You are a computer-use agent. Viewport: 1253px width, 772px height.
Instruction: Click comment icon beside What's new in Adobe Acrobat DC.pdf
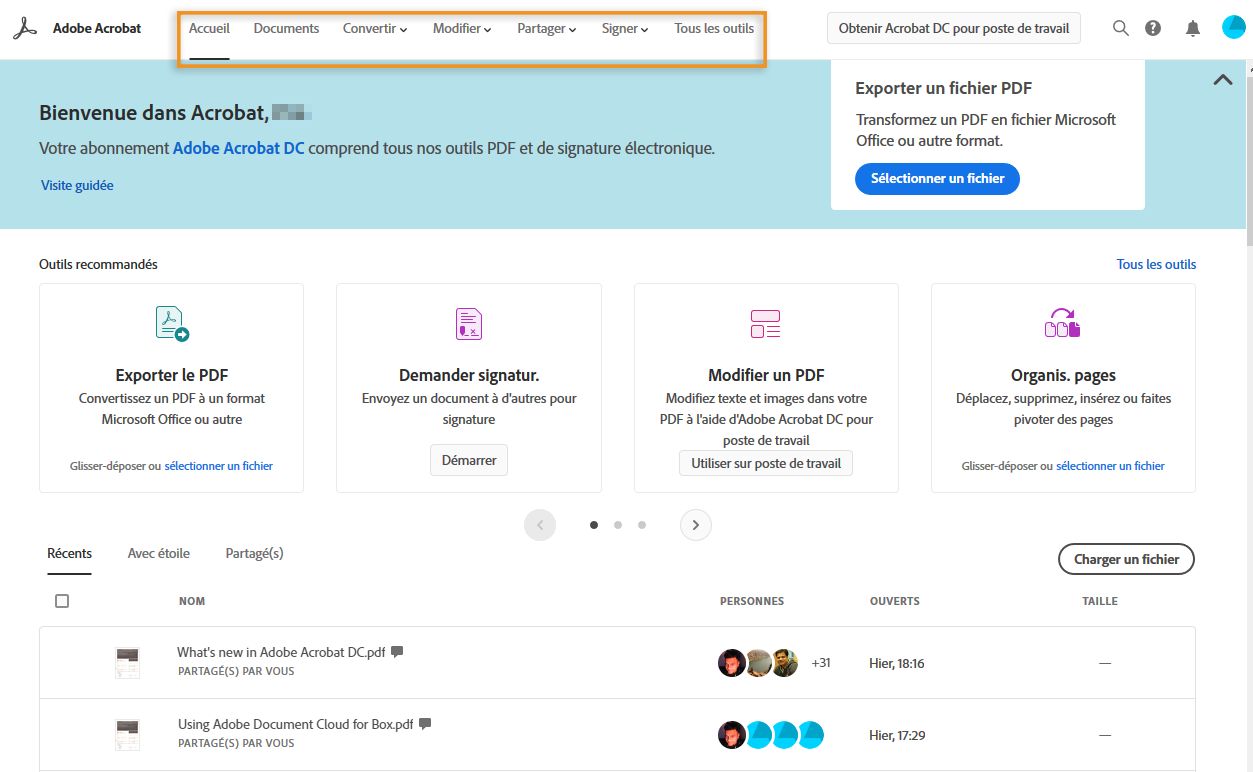coord(397,651)
